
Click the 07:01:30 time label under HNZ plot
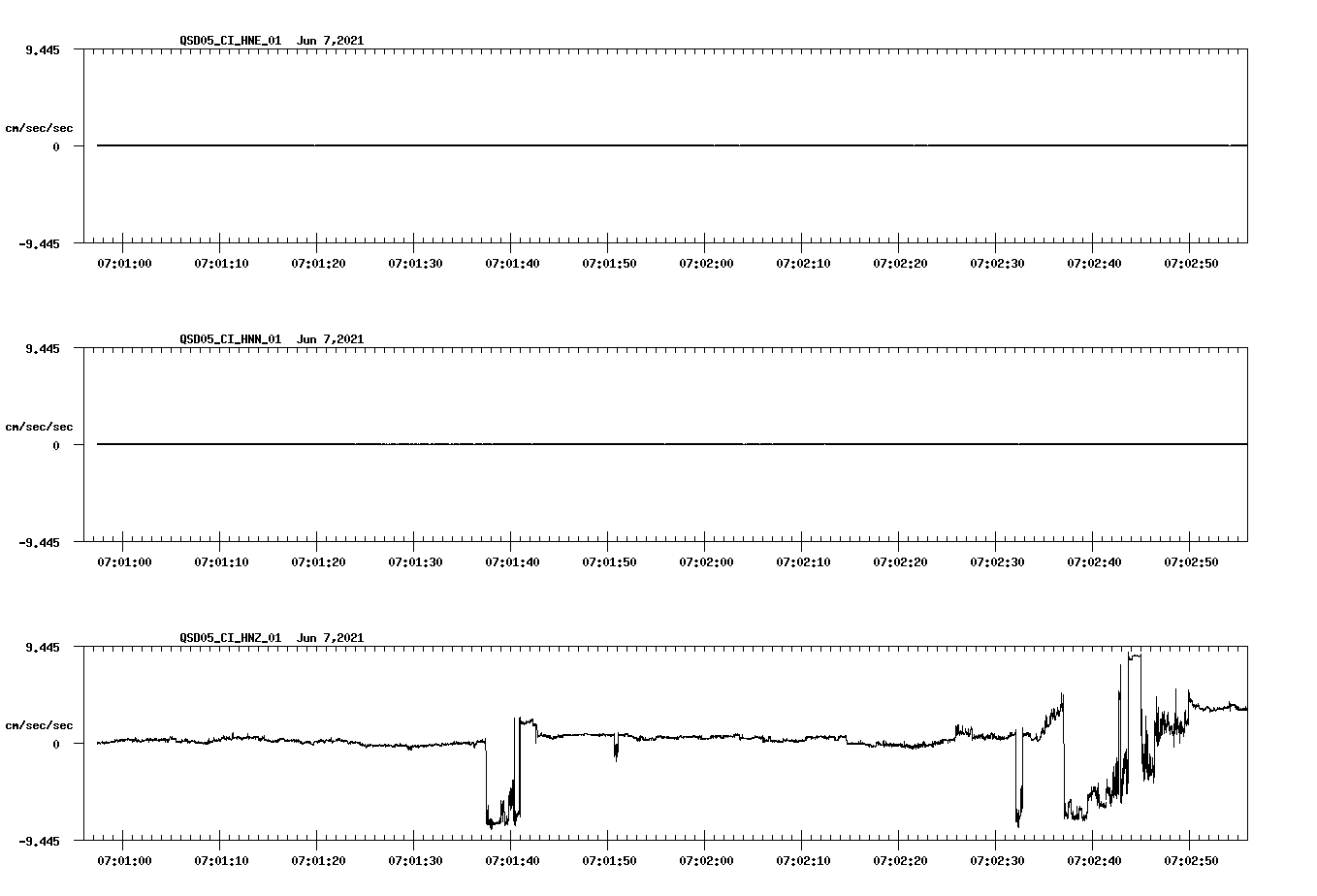pyautogui.click(x=415, y=860)
